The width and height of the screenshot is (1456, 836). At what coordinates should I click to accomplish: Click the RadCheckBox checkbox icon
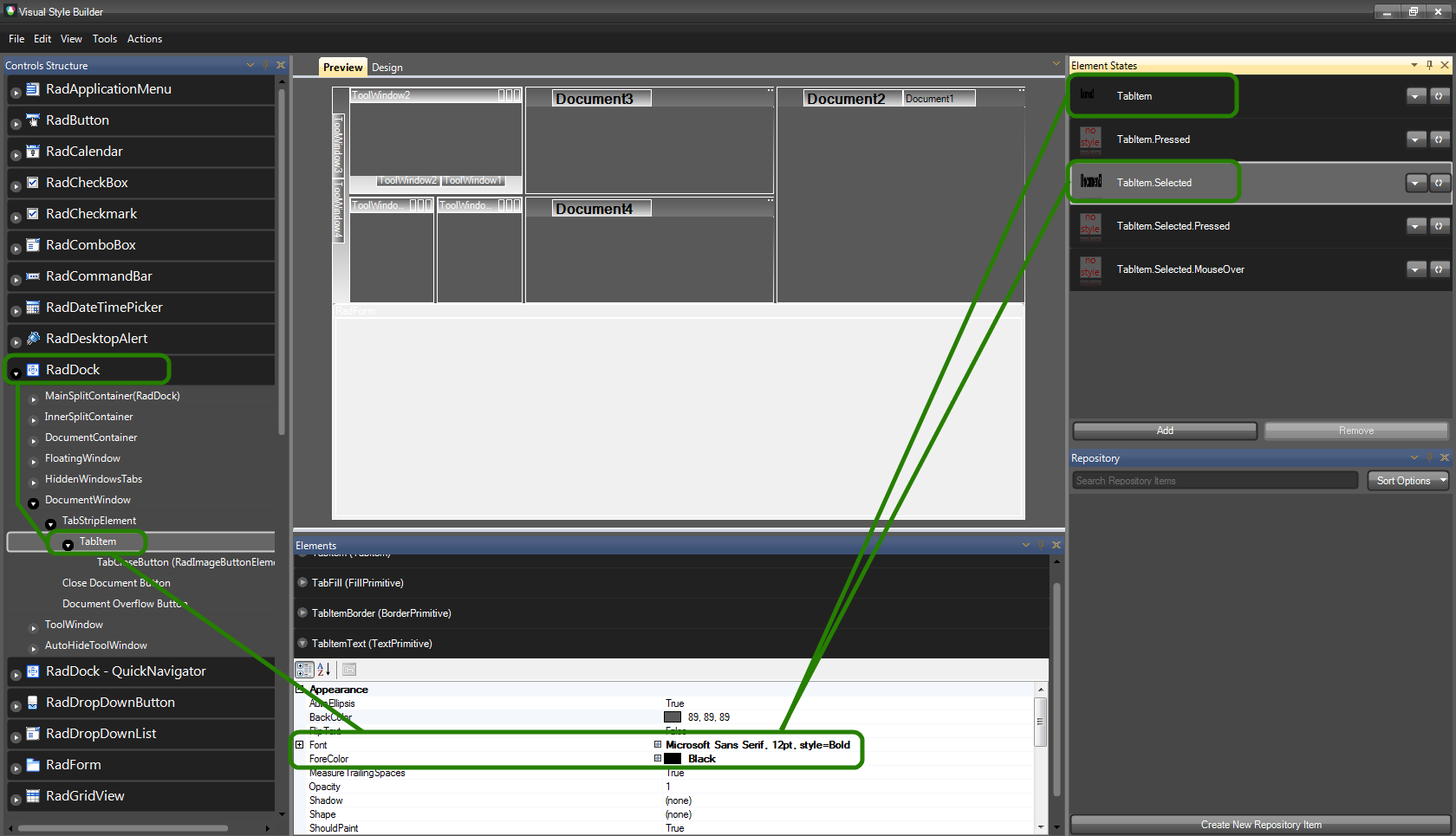point(33,183)
